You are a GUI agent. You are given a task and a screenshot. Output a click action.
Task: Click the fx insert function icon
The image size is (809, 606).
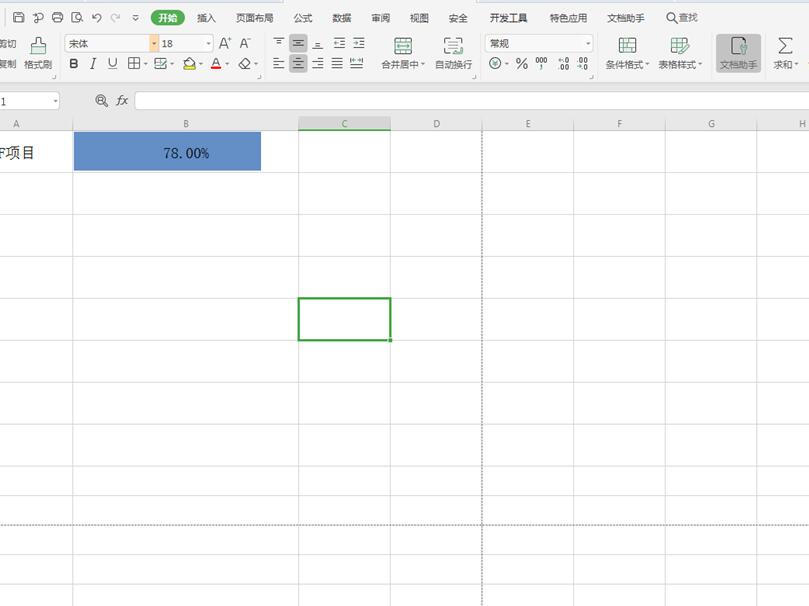click(122, 100)
